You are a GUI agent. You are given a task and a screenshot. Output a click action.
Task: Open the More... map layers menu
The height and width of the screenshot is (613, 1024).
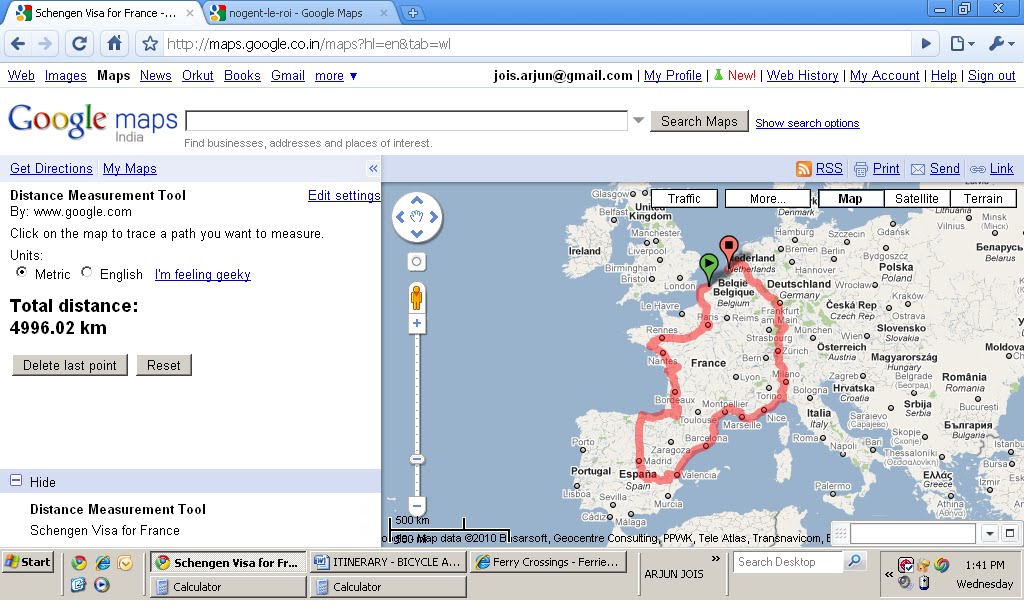point(767,198)
